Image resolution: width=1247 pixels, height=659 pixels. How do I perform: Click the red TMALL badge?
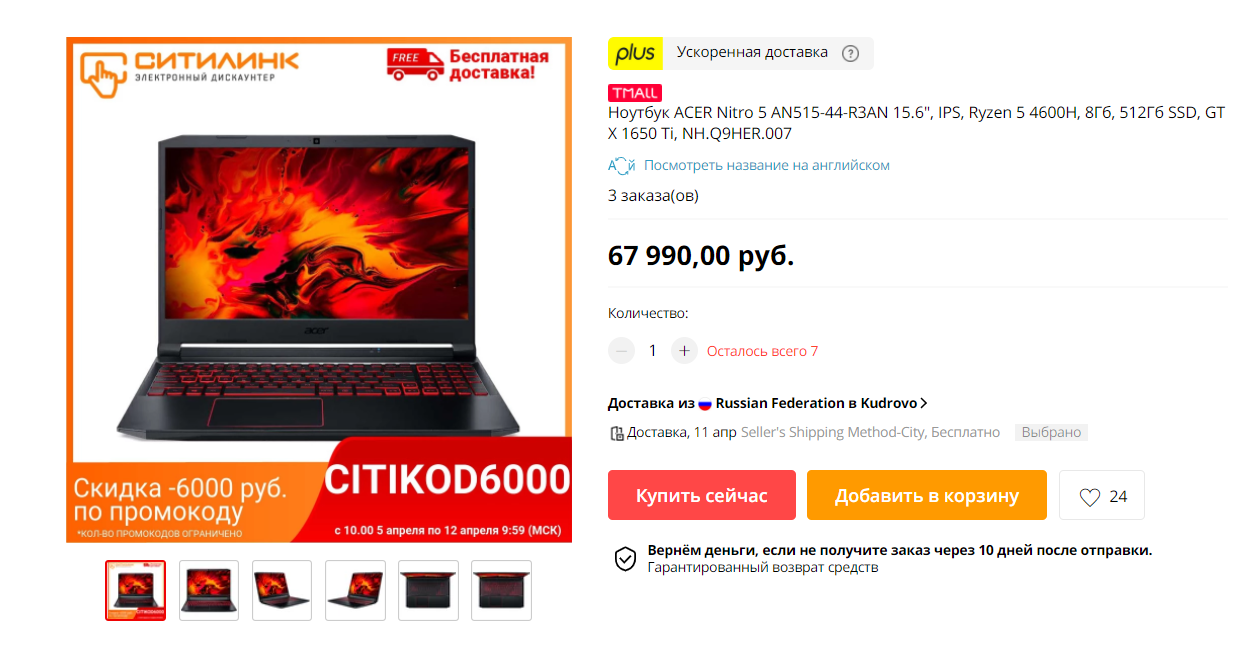point(634,93)
